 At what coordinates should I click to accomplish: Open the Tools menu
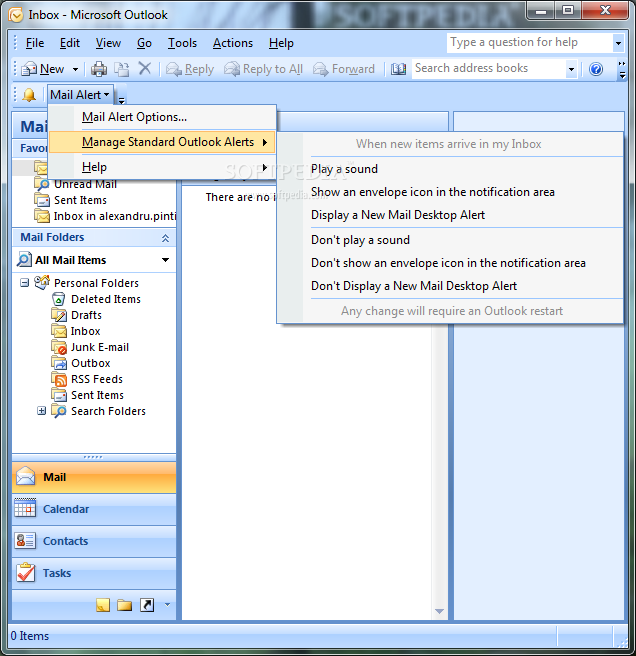[x=182, y=43]
